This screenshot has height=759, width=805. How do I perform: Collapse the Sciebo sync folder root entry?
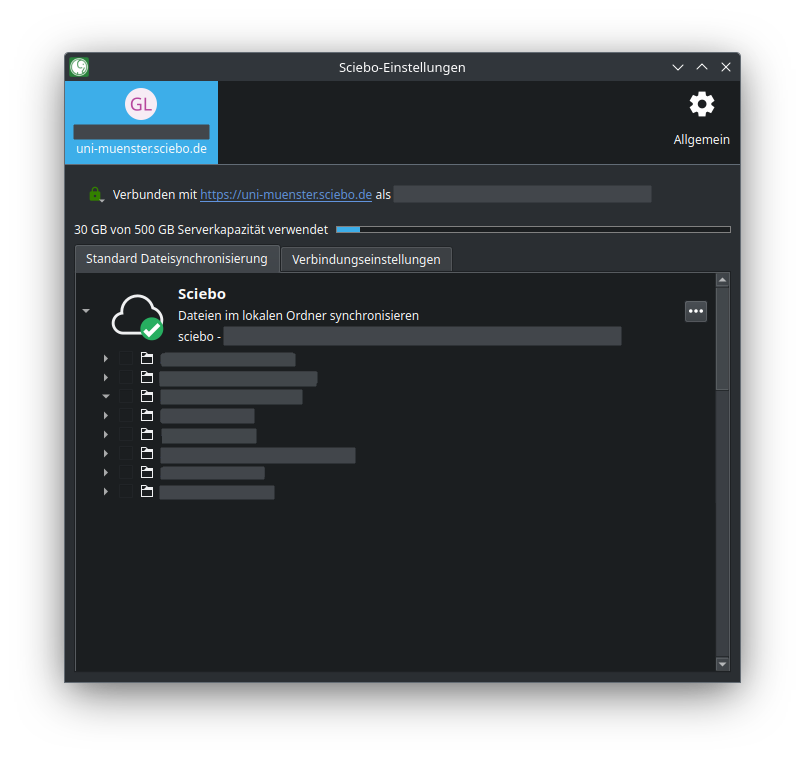coord(86,311)
